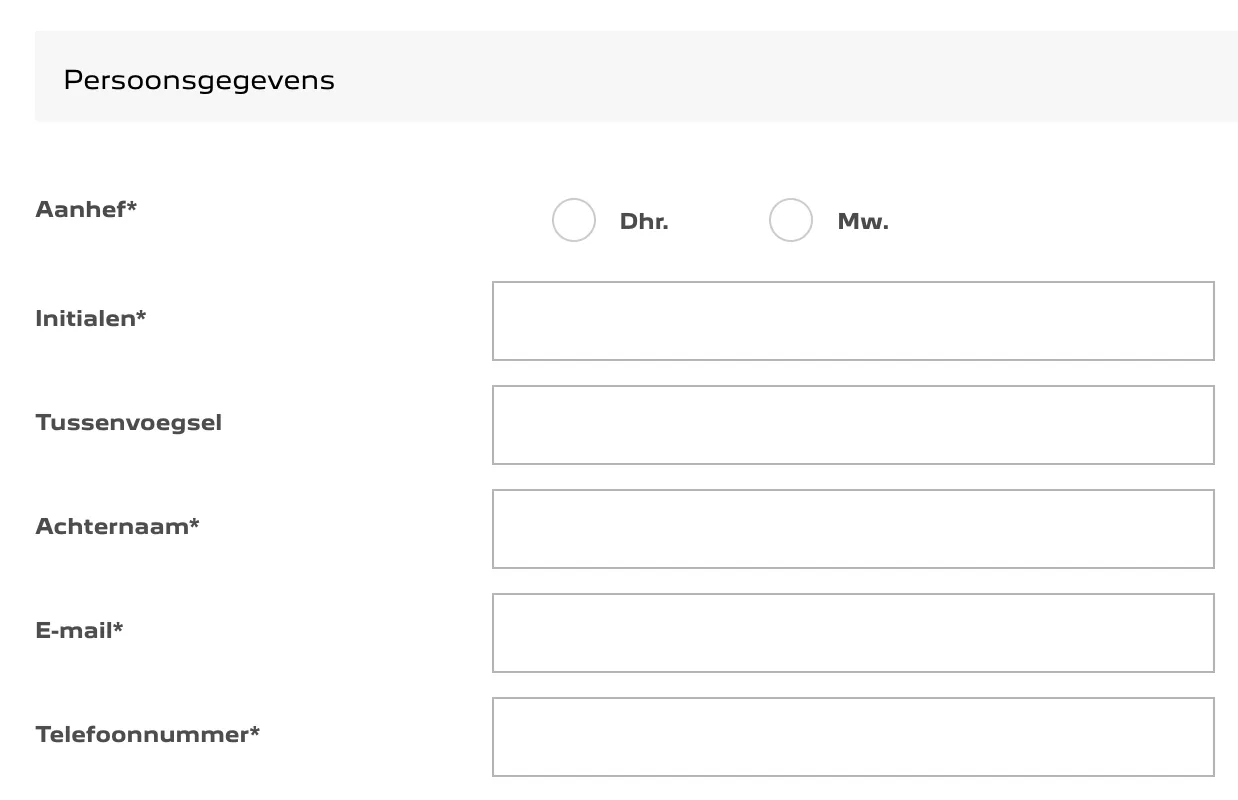The image size is (1238, 800).
Task: Click the E-mail field label
Action: [79, 630]
